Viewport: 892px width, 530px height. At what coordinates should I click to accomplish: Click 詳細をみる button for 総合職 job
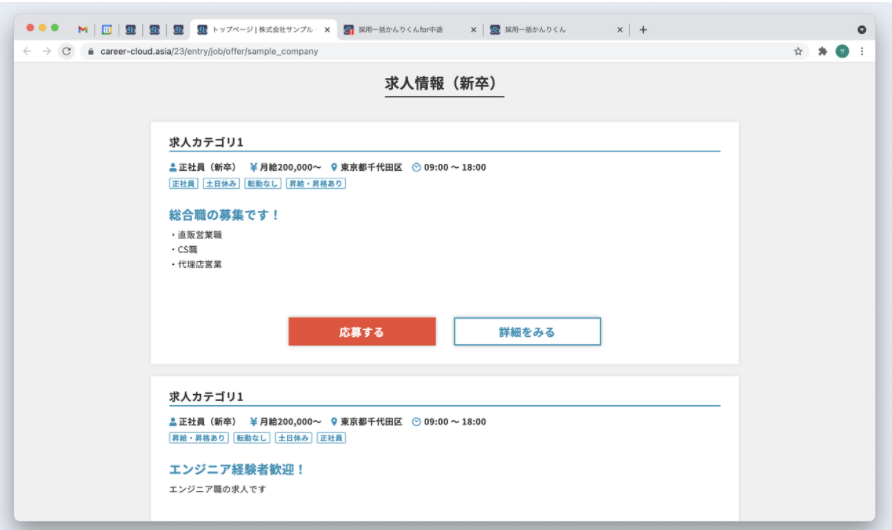click(527, 332)
